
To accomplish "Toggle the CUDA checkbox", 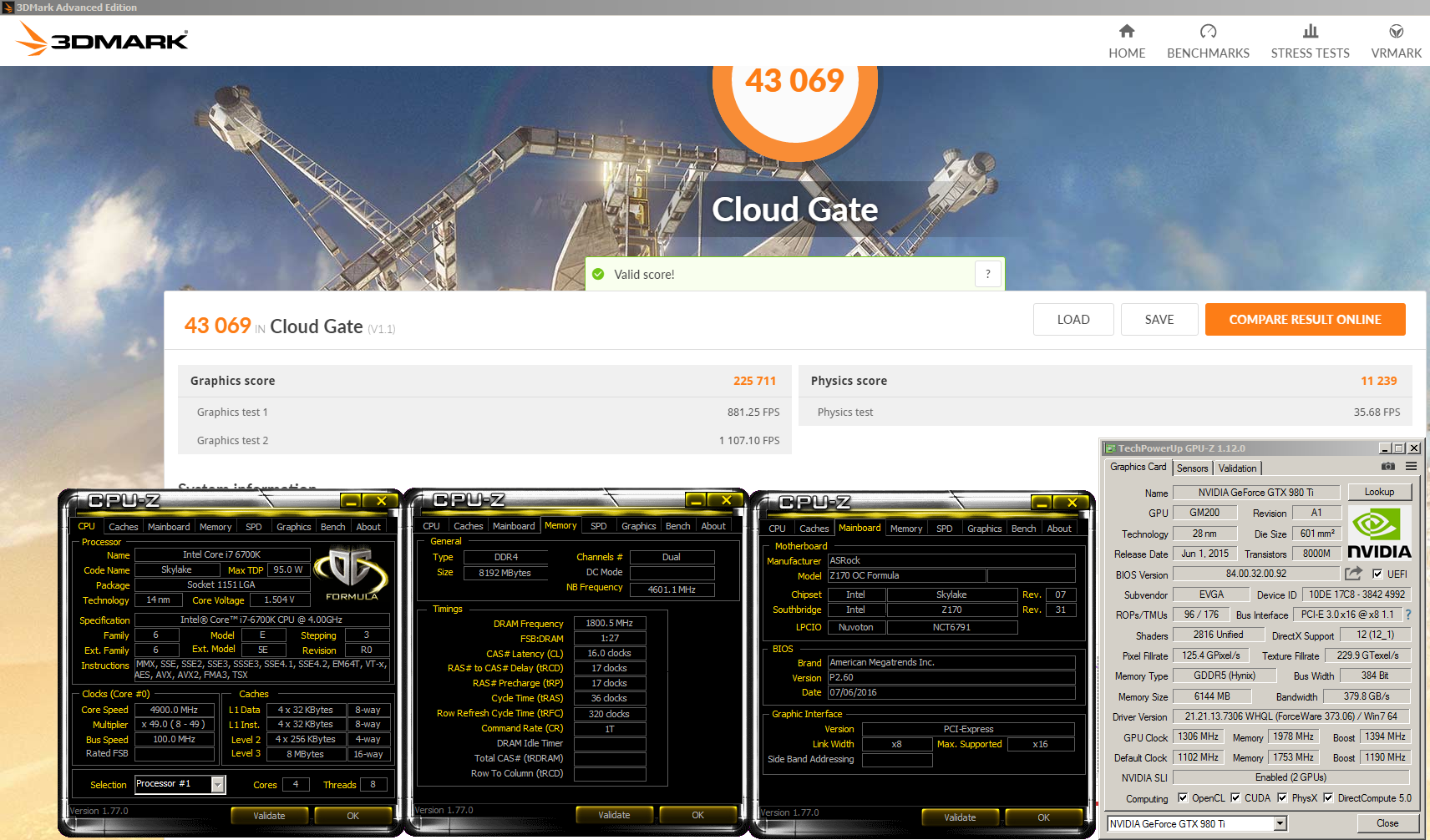I will click(1235, 797).
